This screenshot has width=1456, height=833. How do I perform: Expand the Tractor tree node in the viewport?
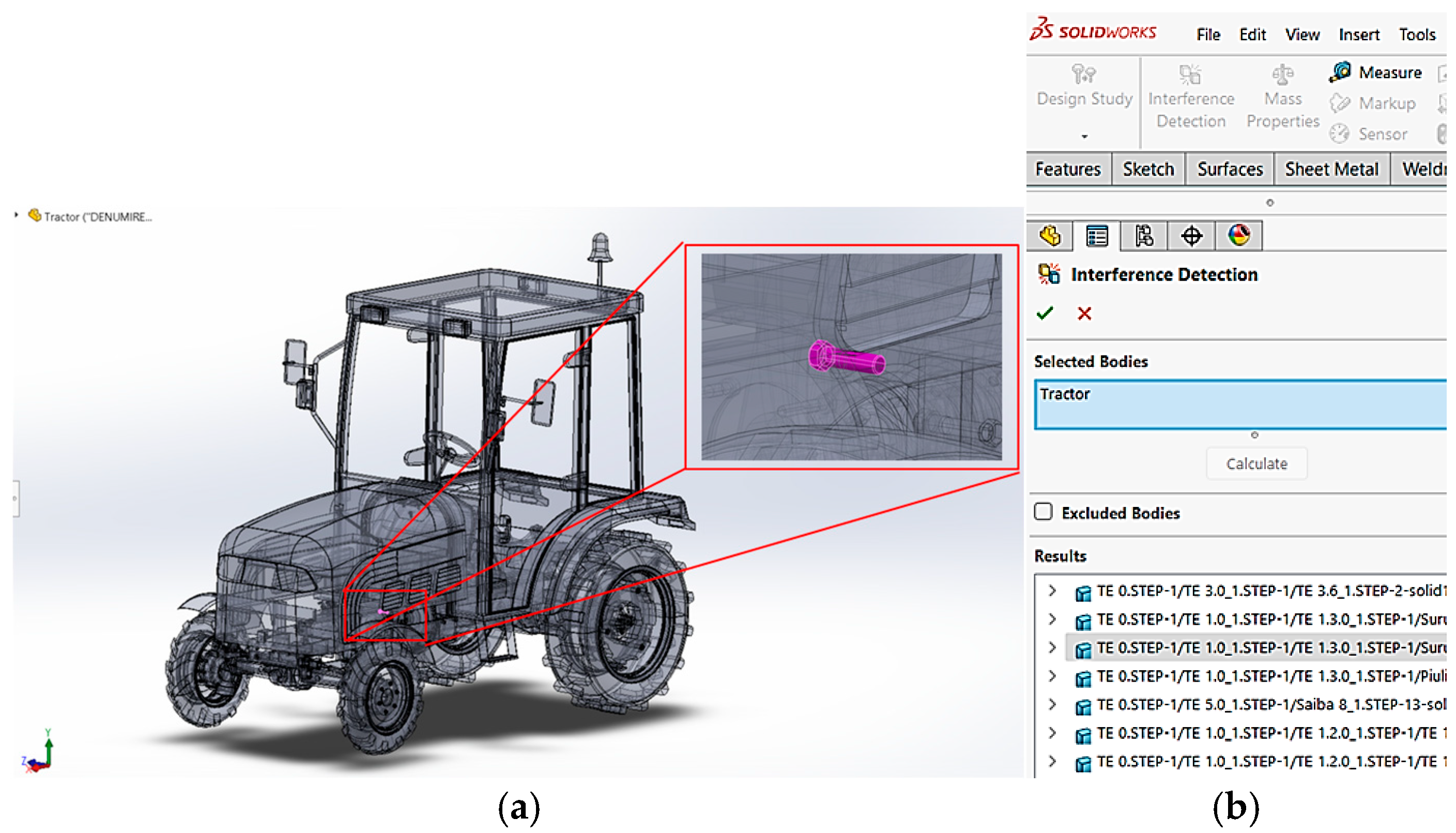pos(16,215)
